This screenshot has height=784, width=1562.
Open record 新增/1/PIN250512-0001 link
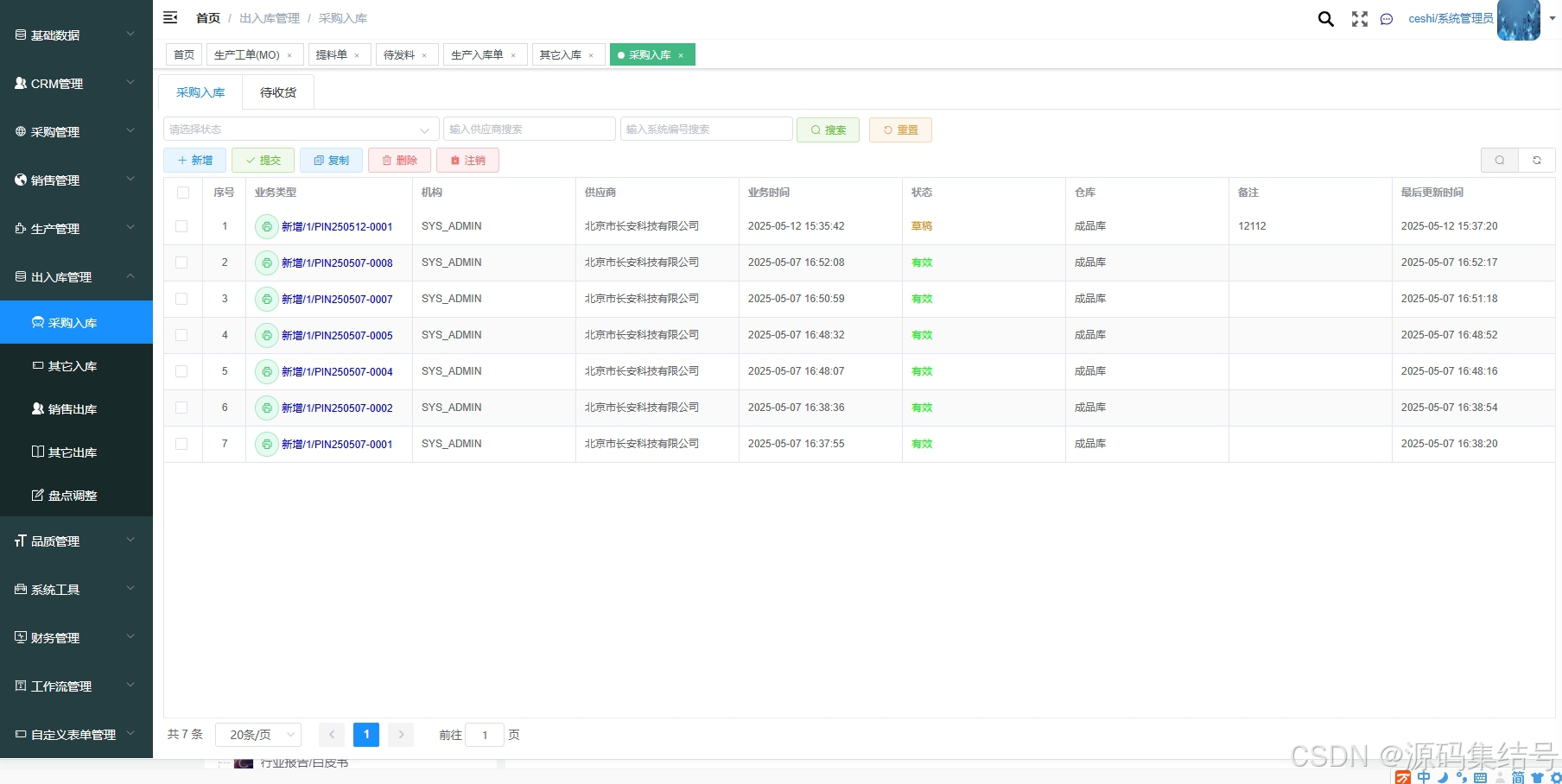pos(337,227)
